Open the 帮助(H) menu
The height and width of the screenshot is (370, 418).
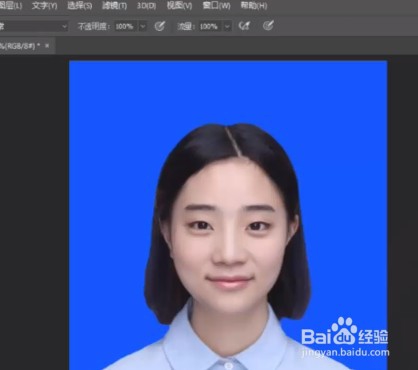[x=253, y=6]
